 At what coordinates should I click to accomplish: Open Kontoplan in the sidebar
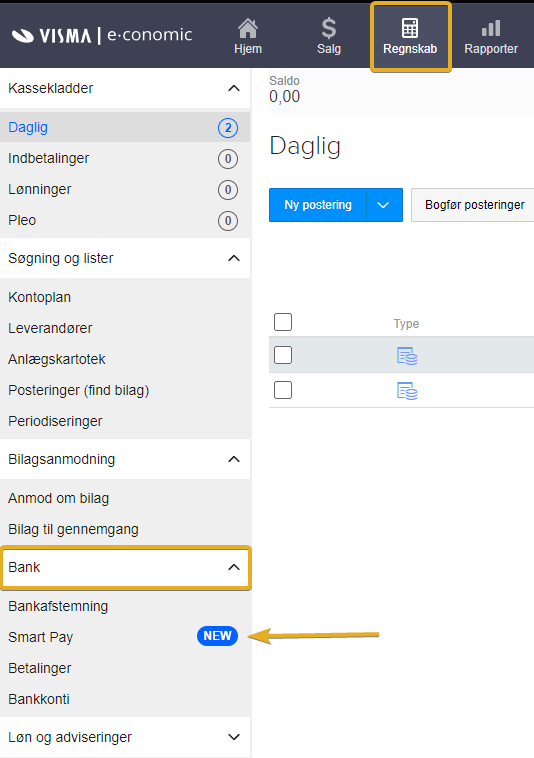40,297
